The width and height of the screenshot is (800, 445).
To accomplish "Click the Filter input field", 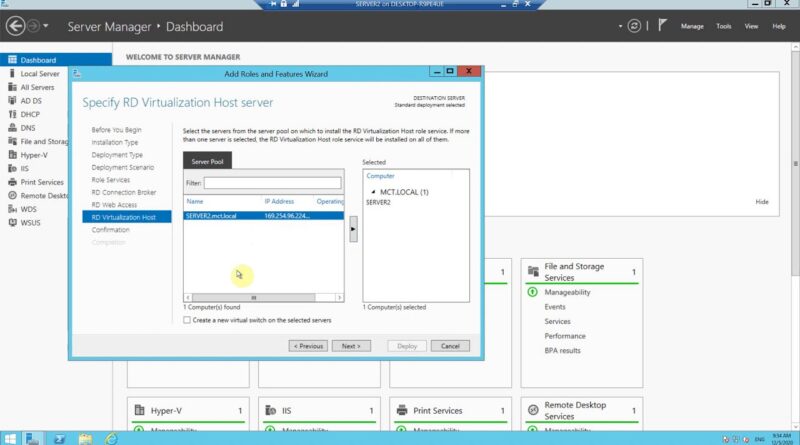I will [272, 183].
